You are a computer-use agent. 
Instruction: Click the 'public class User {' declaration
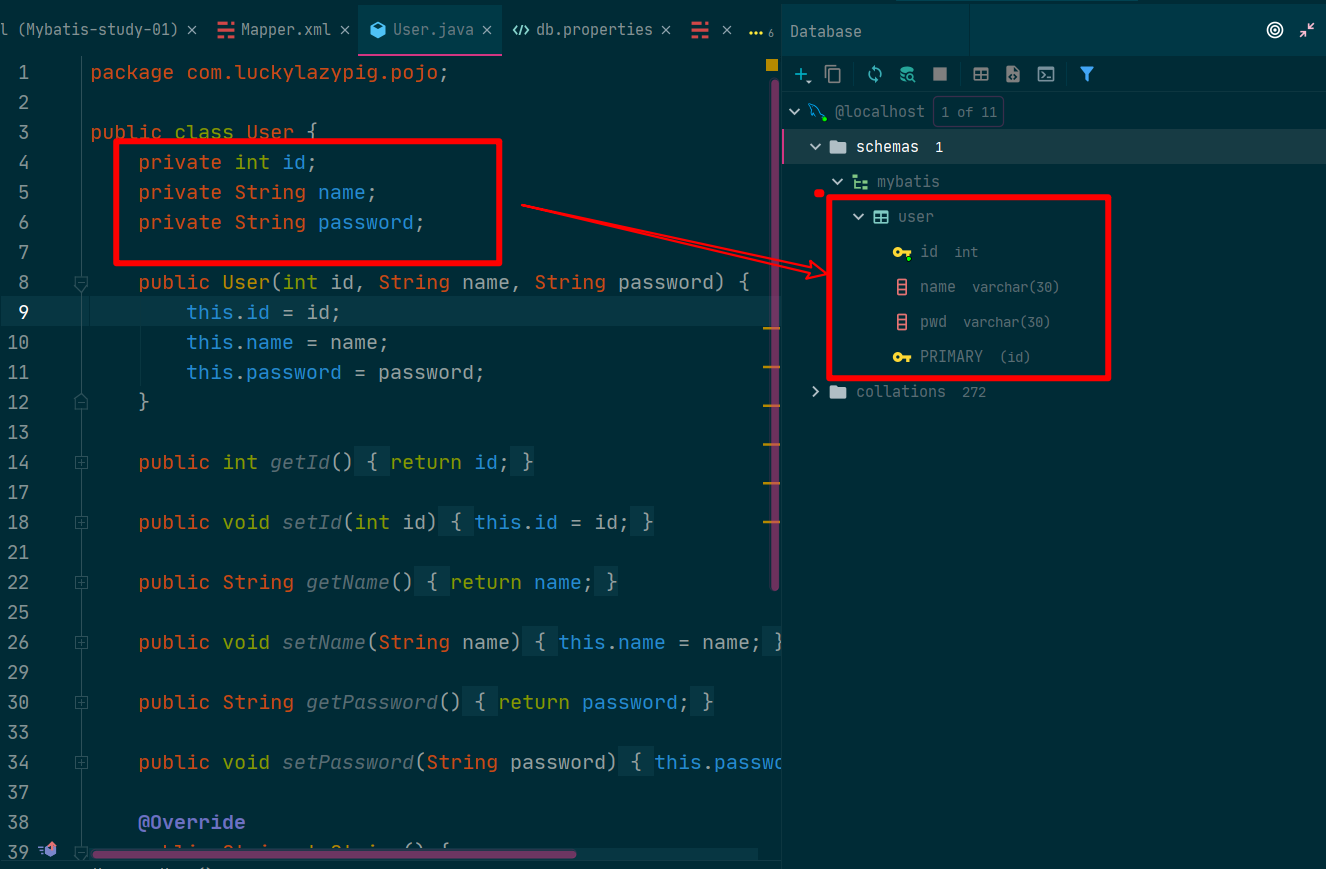[203, 132]
